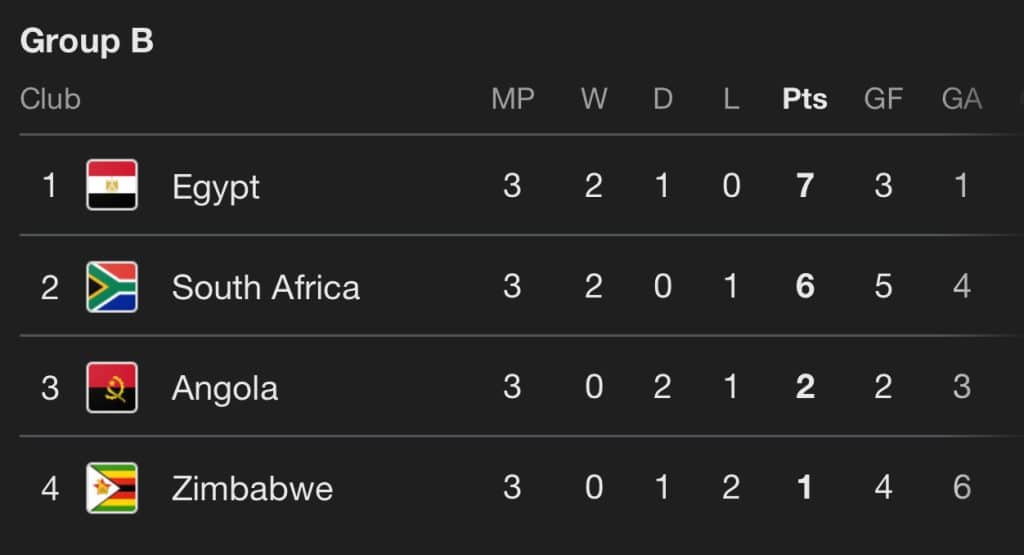Open the South Africa team link

coord(266,288)
